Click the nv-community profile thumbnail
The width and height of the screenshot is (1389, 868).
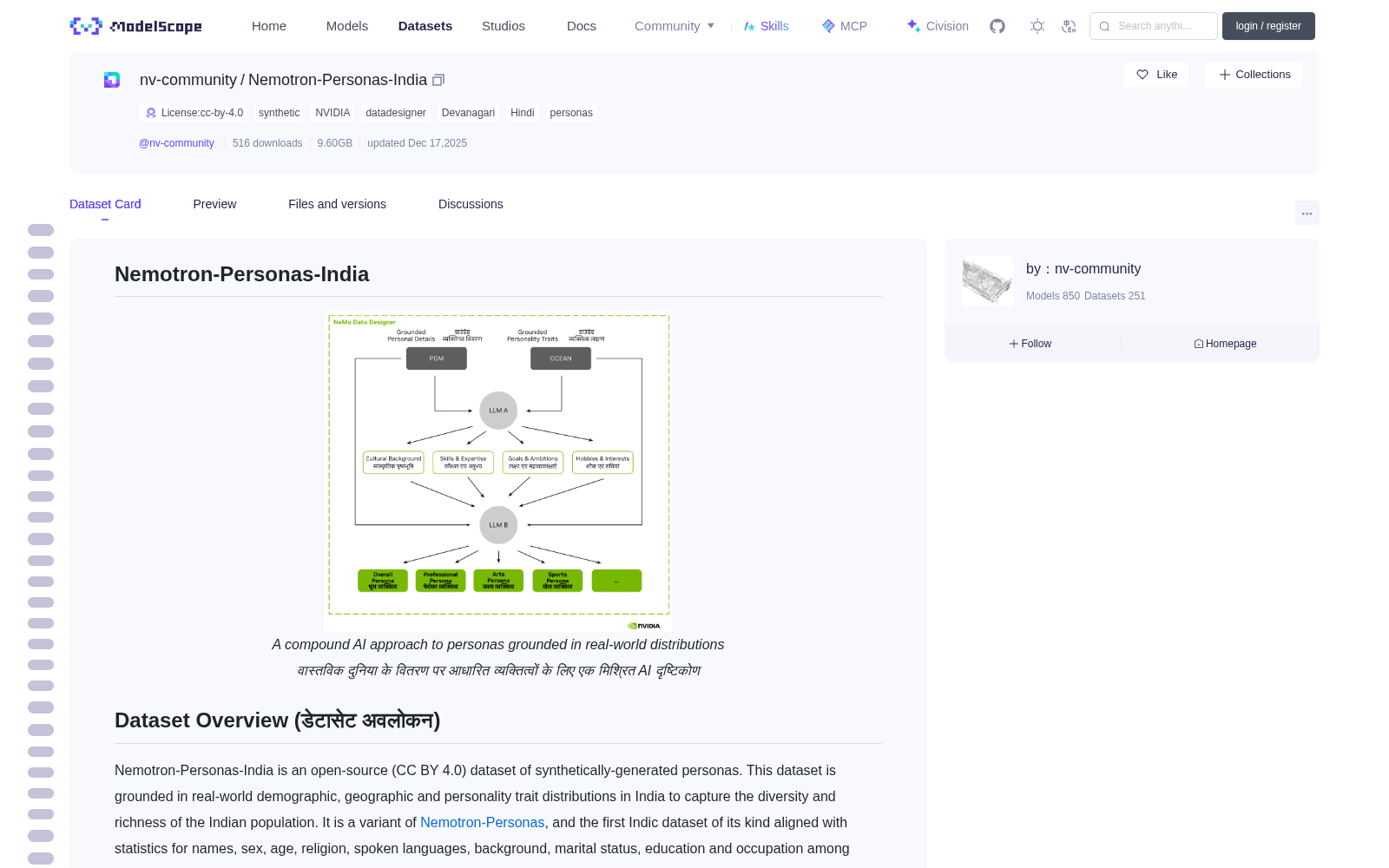pyautogui.click(x=988, y=281)
